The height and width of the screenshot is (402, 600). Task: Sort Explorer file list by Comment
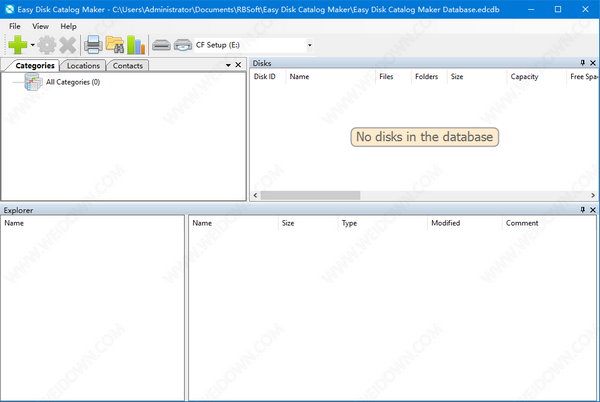pyautogui.click(x=549, y=223)
